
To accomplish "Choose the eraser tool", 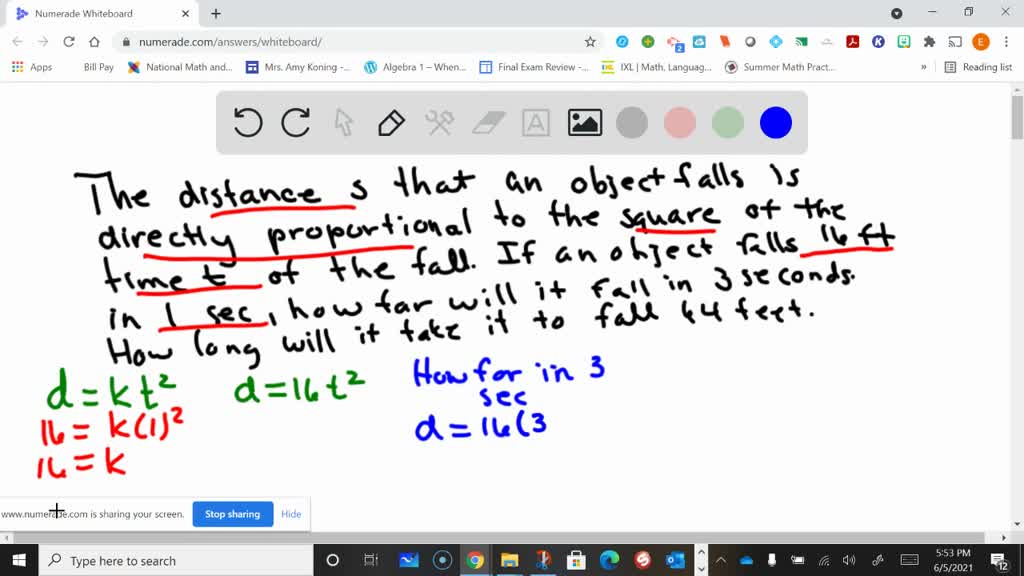I will [x=488, y=123].
